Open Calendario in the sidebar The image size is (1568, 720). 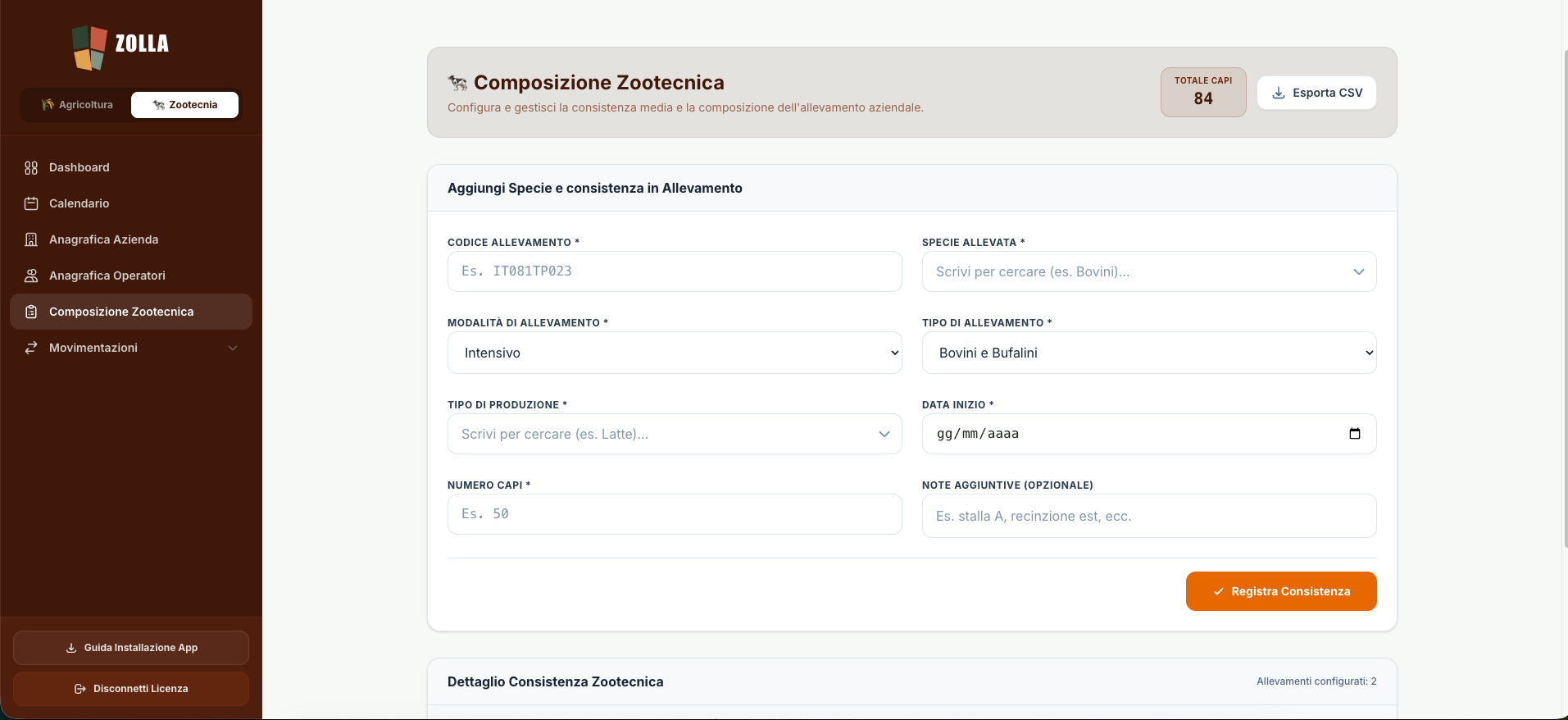coord(131,203)
